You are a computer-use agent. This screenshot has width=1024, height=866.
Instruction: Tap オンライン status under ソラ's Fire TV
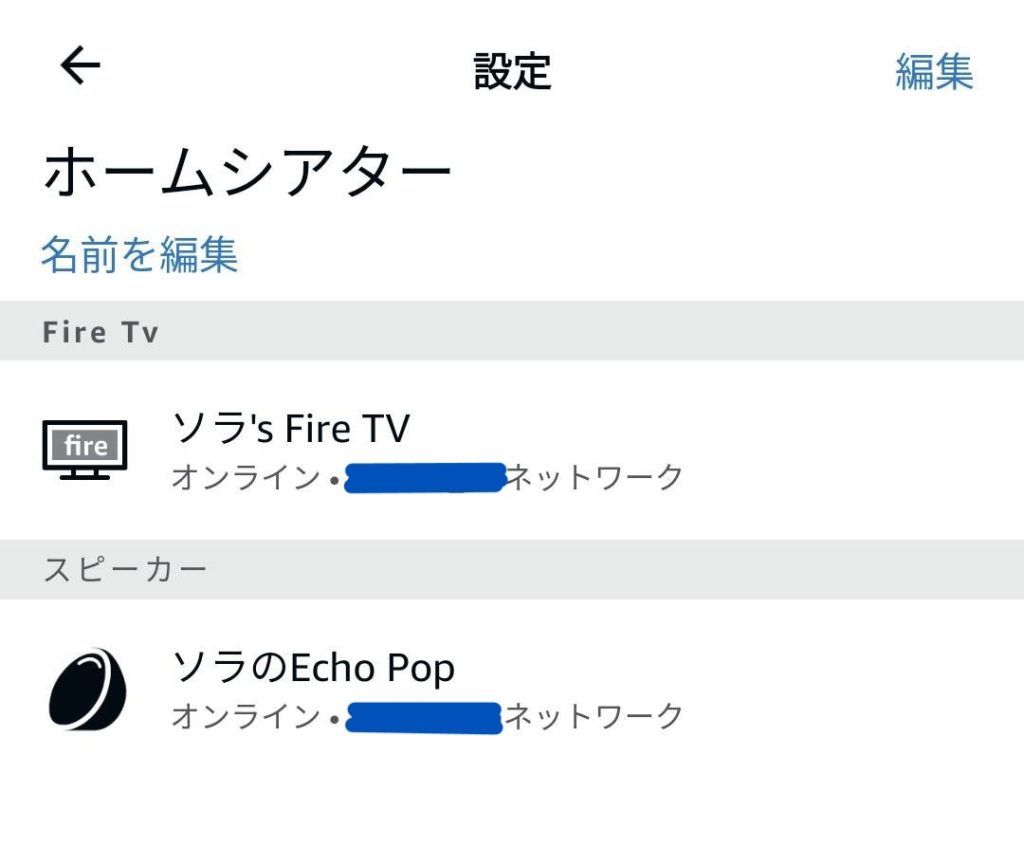[245, 478]
